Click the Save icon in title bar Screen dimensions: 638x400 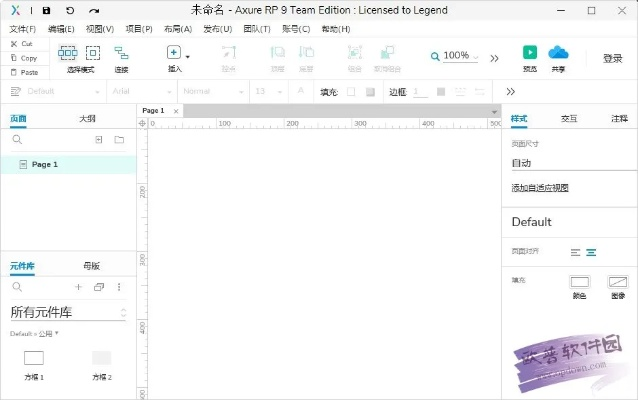(46, 10)
